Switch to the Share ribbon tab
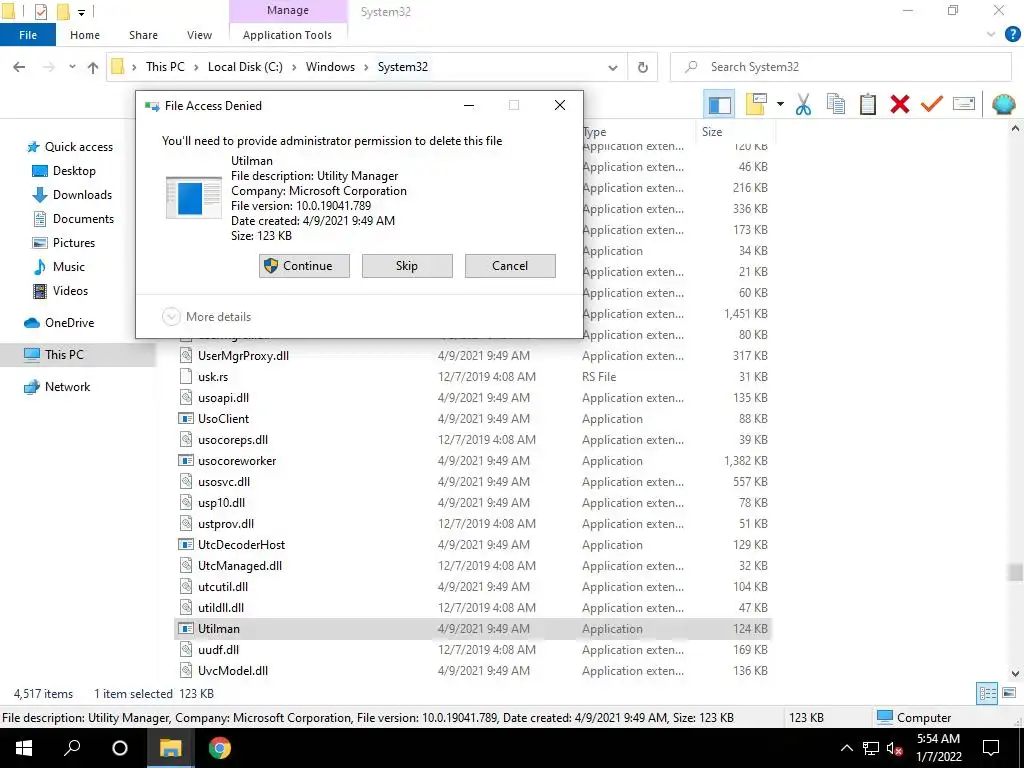Image resolution: width=1024 pixels, height=768 pixels. (143, 35)
